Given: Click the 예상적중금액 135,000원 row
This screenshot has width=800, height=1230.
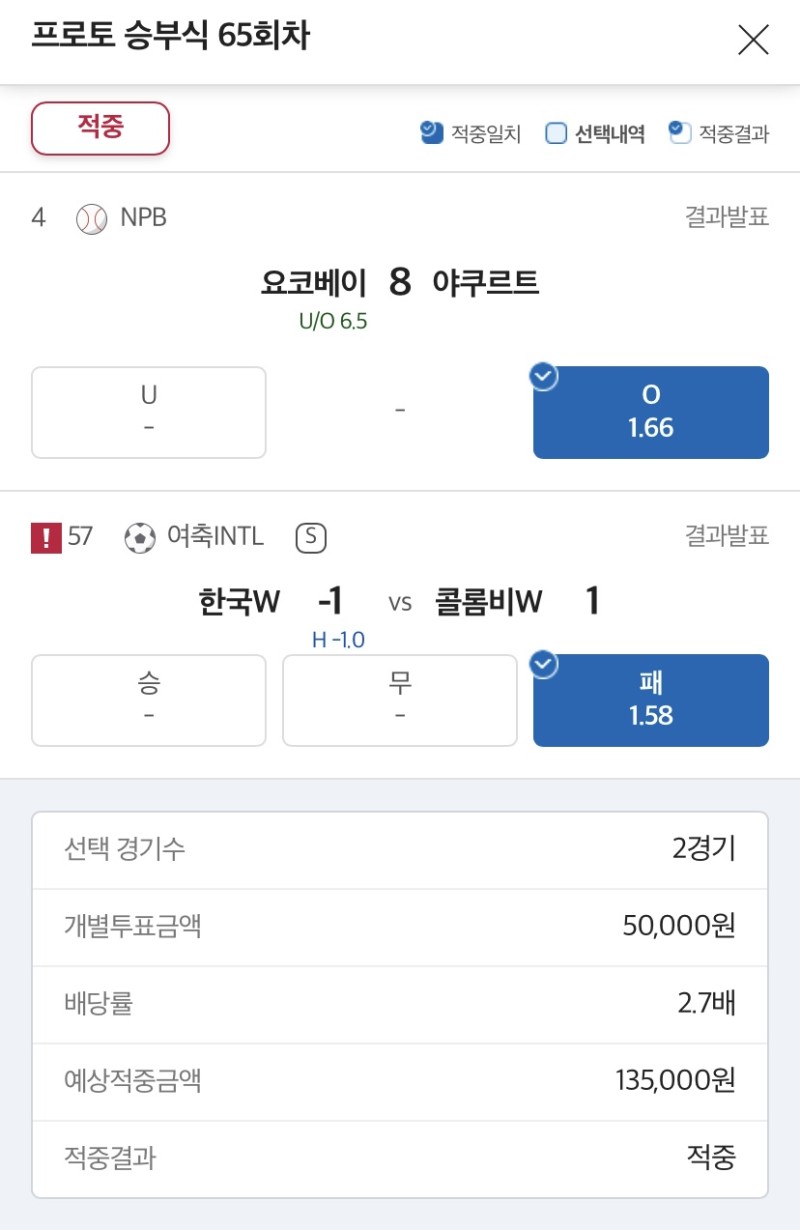Looking at the screenshot, I should click(x=400, y=1081).
